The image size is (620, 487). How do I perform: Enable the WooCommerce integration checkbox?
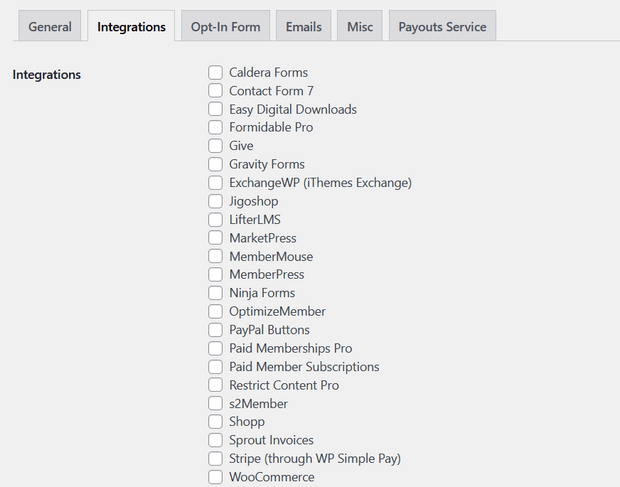click(215, 477)
